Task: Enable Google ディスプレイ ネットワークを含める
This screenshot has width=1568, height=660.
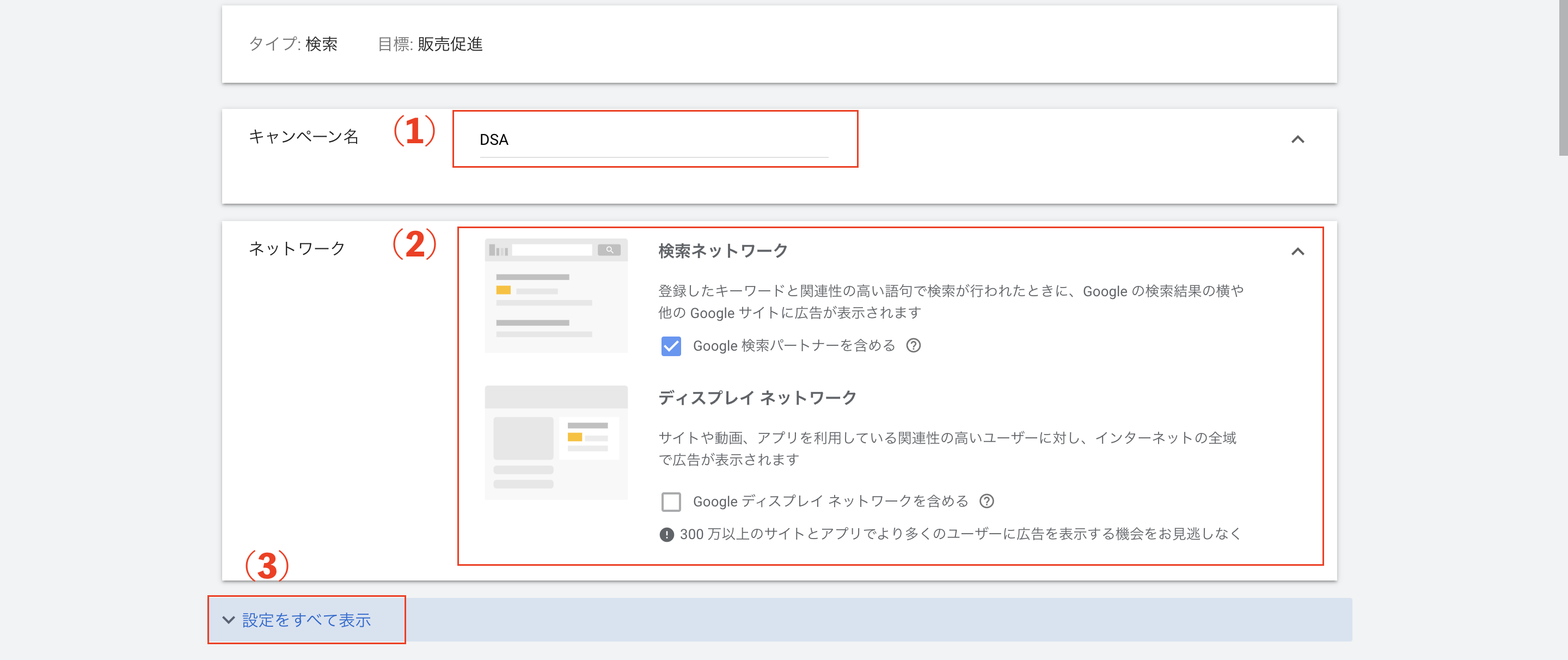Action: [x=670, y=501]
